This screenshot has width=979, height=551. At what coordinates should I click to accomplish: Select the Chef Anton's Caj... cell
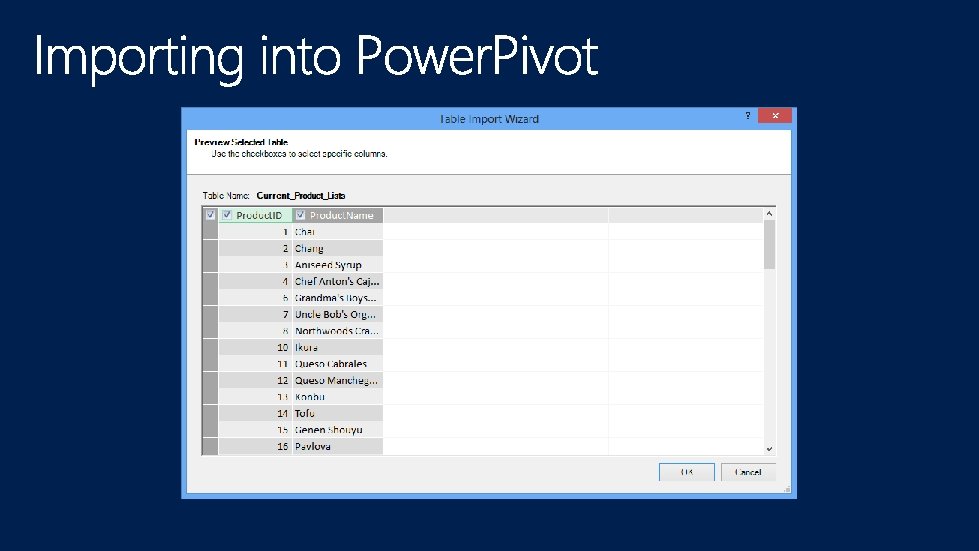[338, 281]
